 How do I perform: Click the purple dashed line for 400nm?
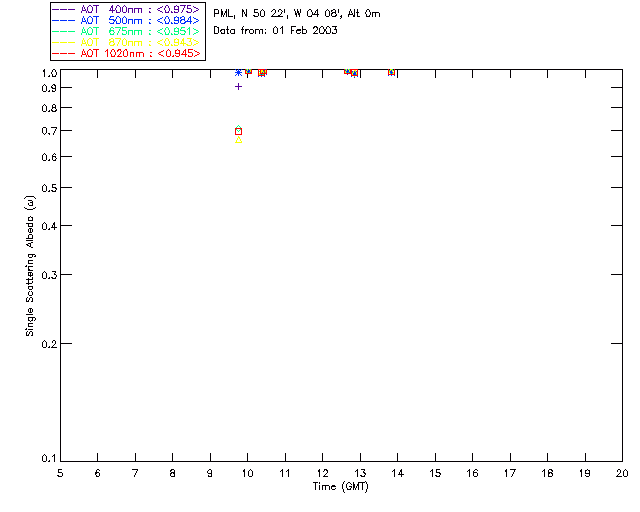point(64,9)
